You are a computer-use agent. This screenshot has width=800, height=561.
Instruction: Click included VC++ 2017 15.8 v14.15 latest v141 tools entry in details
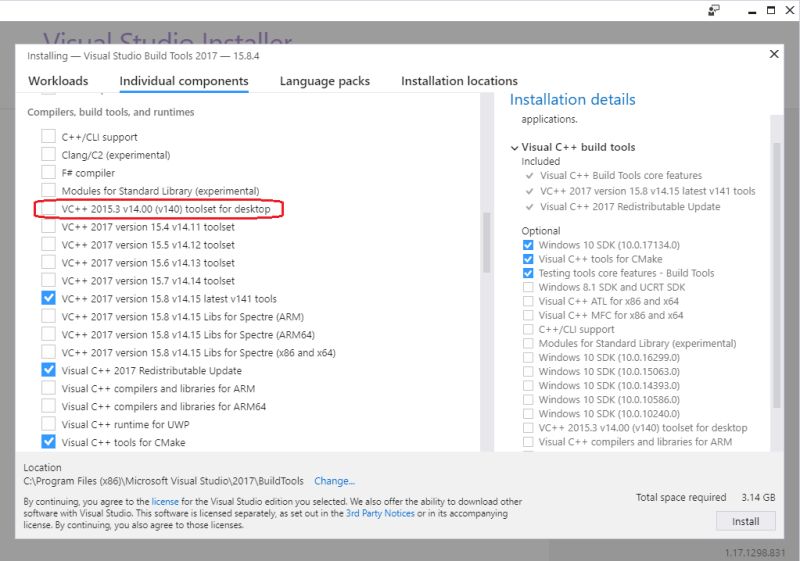pyautogui.click(x=647, y=191)
